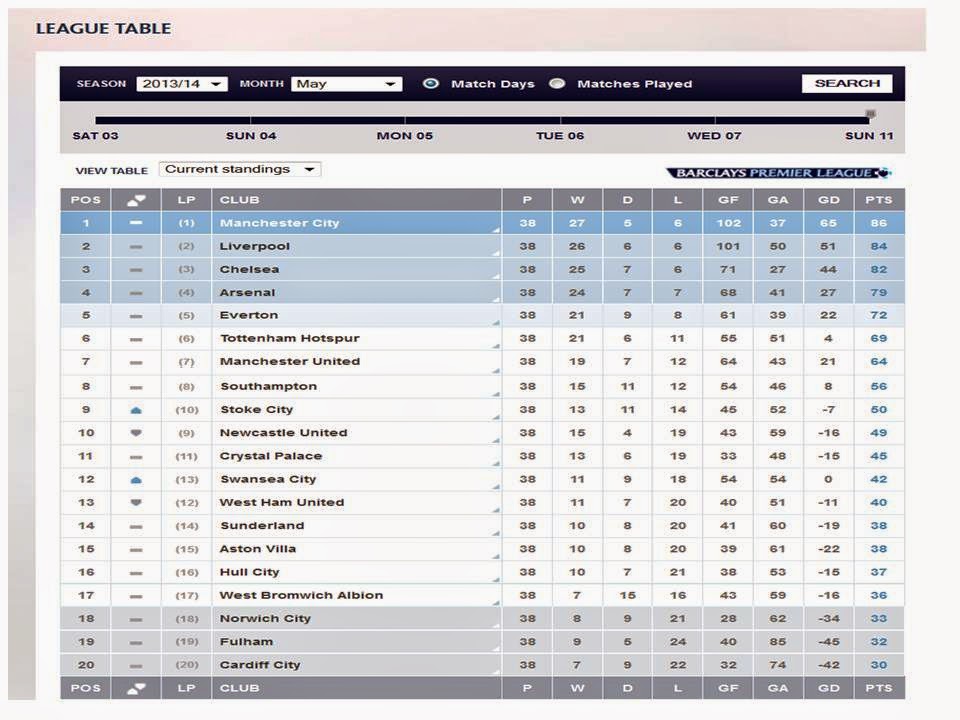Jump to SAT 03 on the timeline
Image resolution: width=960 pixels, height=720 pixels.
[96, 135]
